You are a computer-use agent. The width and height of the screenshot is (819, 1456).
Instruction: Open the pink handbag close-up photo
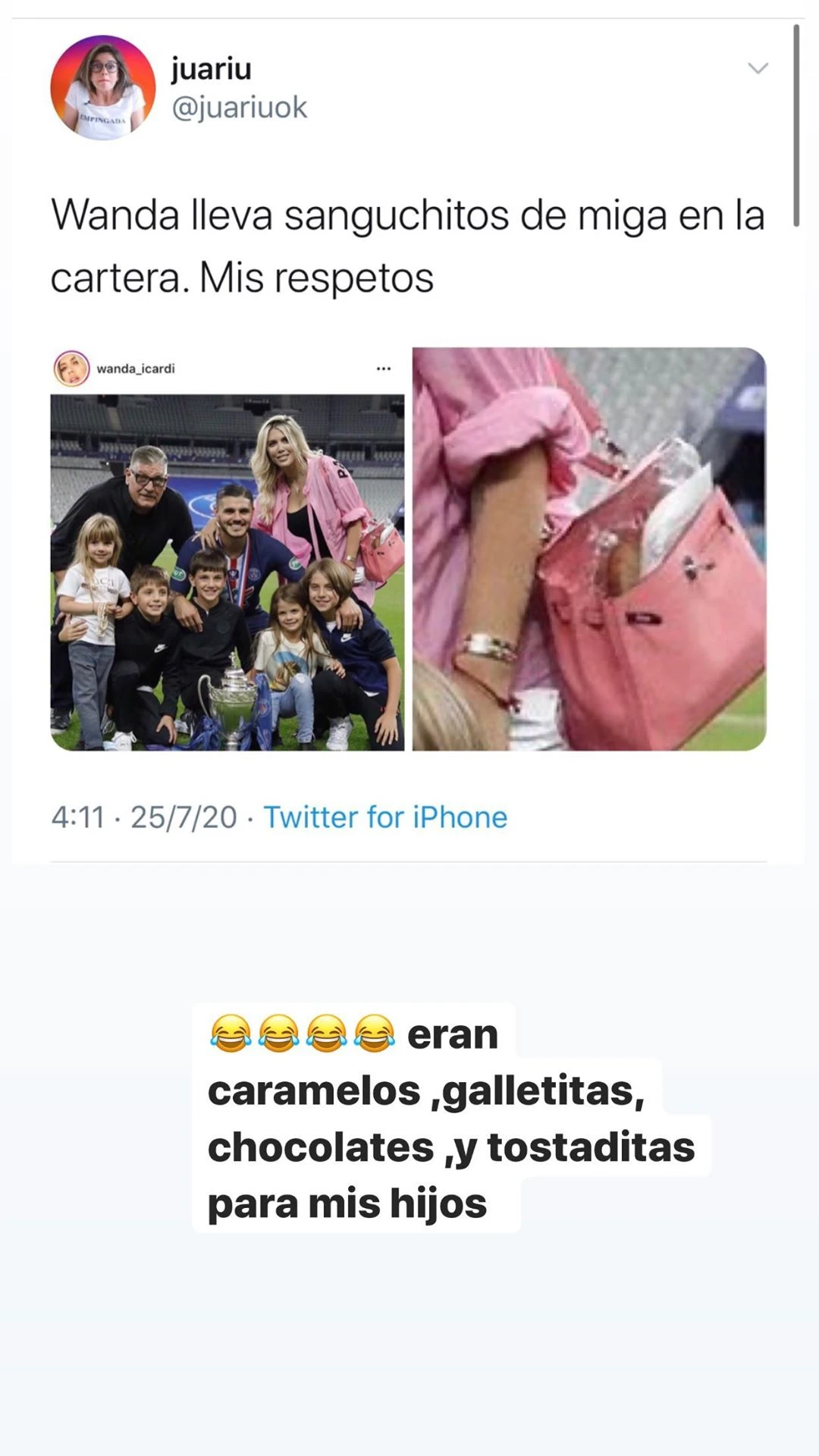(x=589, y=549)
